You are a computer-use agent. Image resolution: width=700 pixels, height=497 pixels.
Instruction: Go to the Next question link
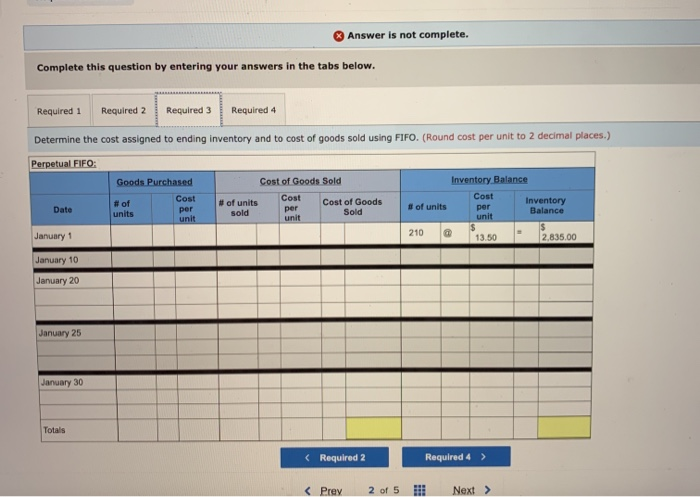pyautogui.click(x=464, y=490)
